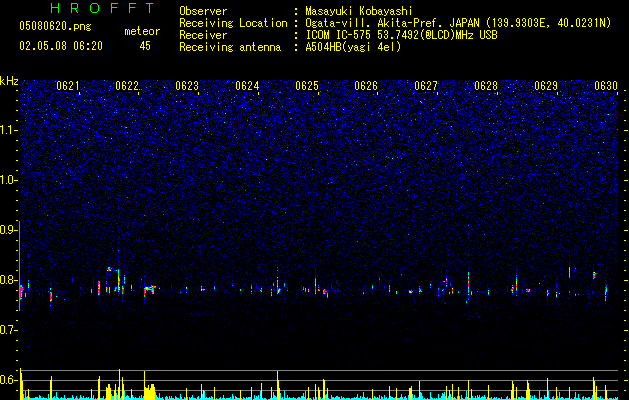This screenshot has width=629, height=400.
Task: Click the 0629 time marker
Action: pyautogui.click(x=546, y=86)
